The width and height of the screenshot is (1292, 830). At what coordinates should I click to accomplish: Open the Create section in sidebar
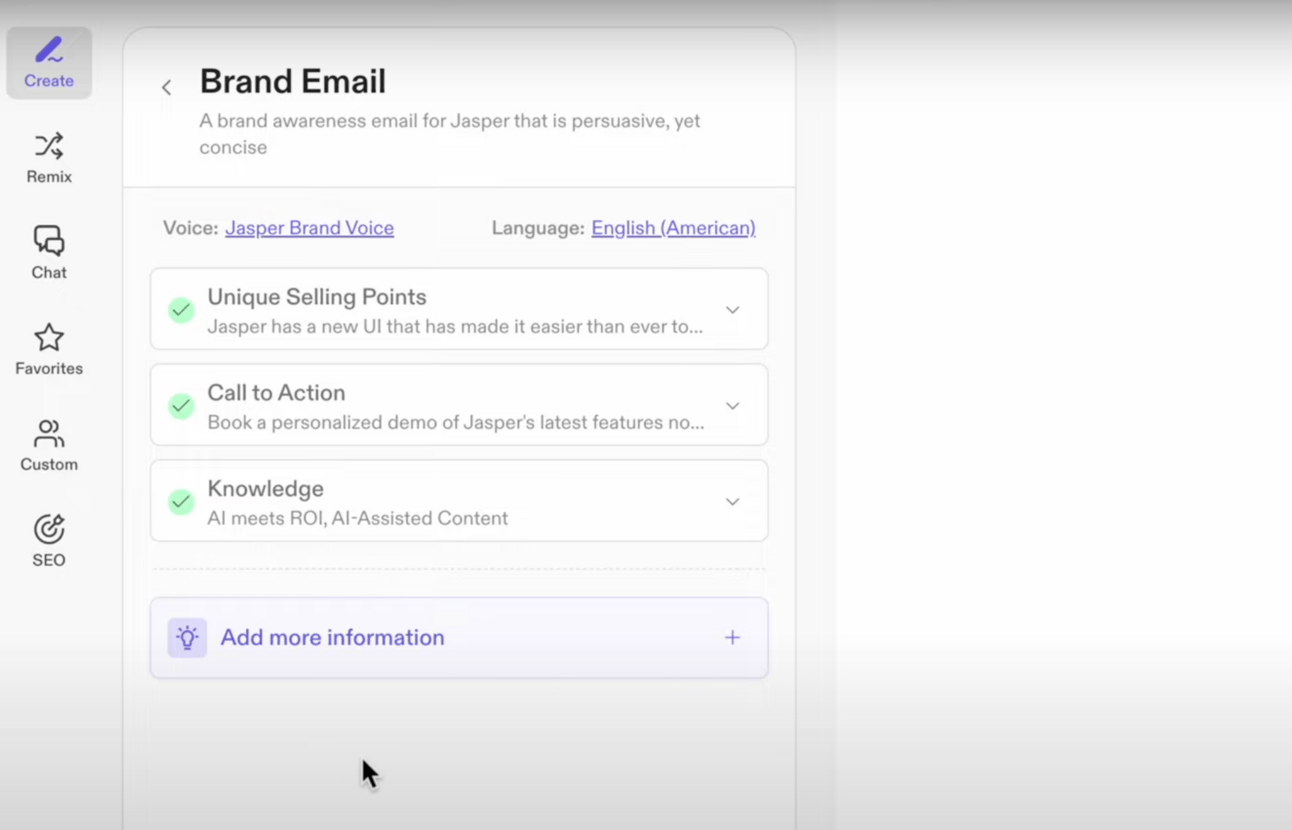[49, 63]
